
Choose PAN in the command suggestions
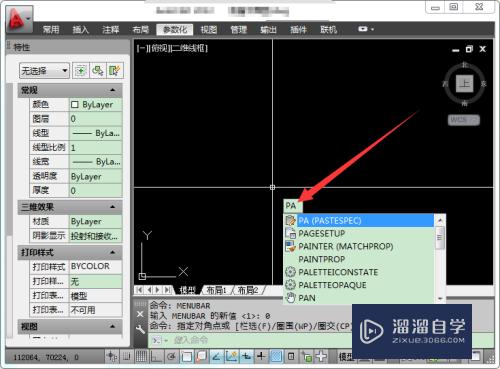[x=359, y=298]
